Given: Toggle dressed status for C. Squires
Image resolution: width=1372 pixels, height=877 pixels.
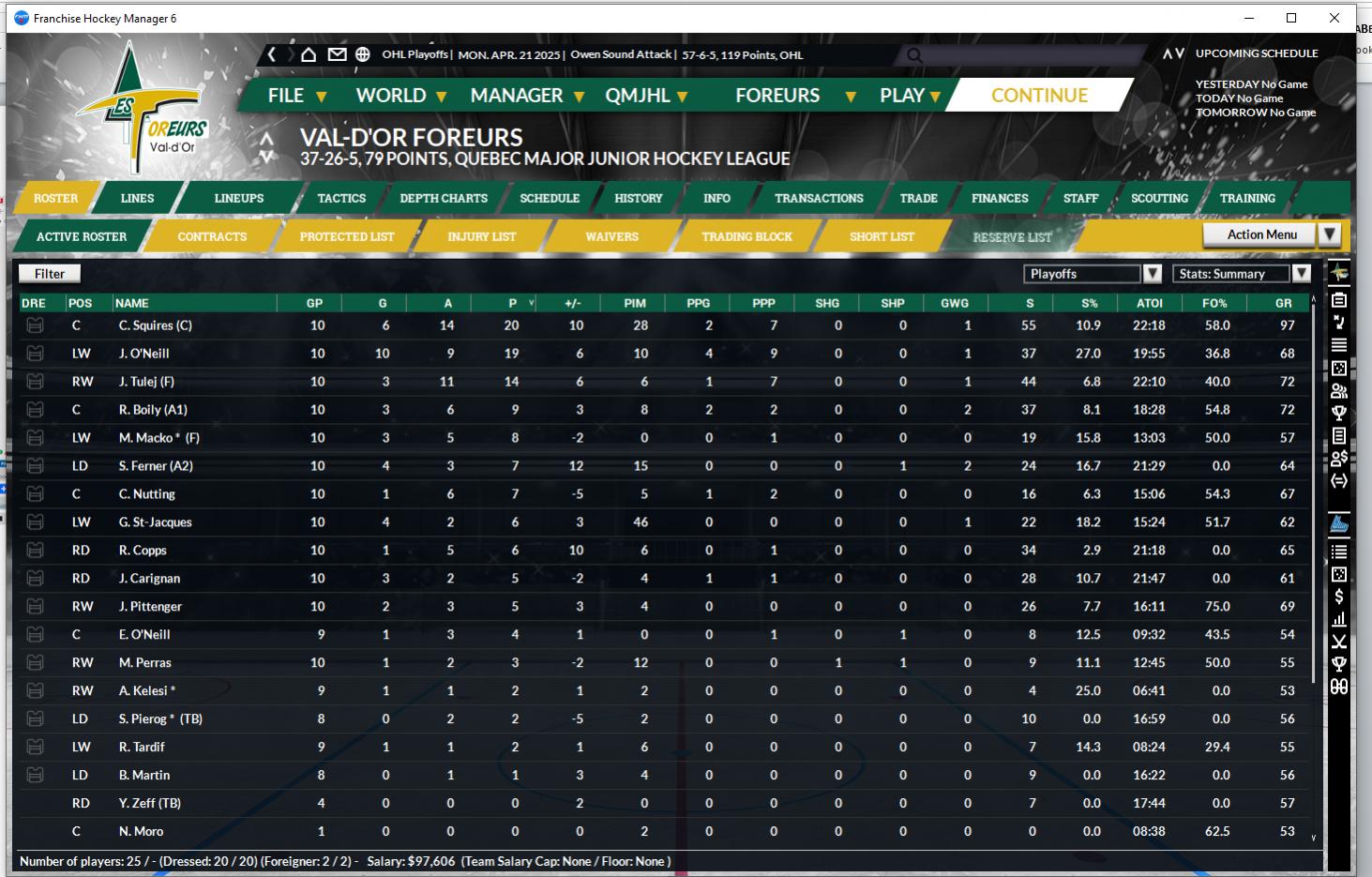Looking at the screenshot, I should [35, 325].
